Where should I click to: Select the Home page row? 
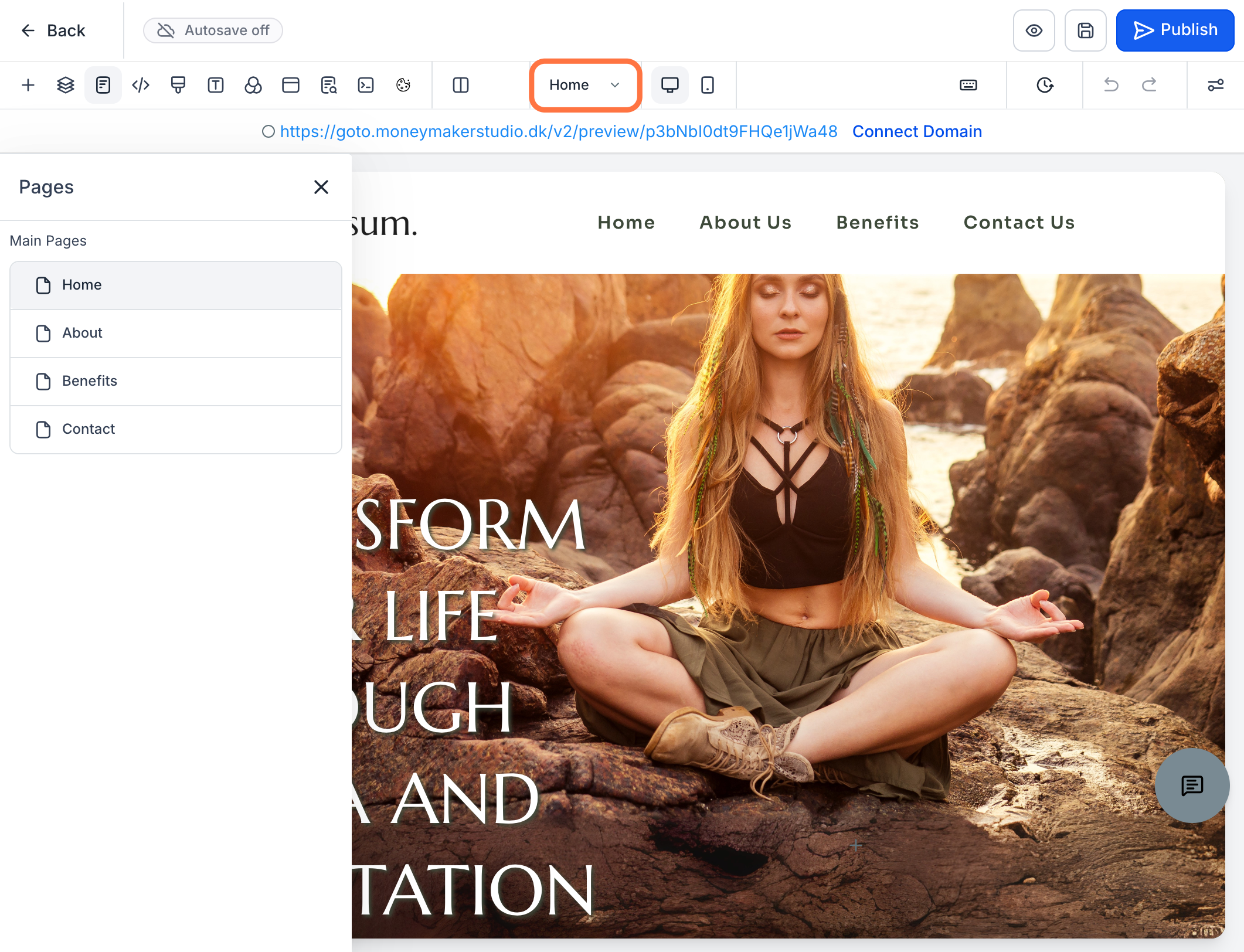coord(176,285)
